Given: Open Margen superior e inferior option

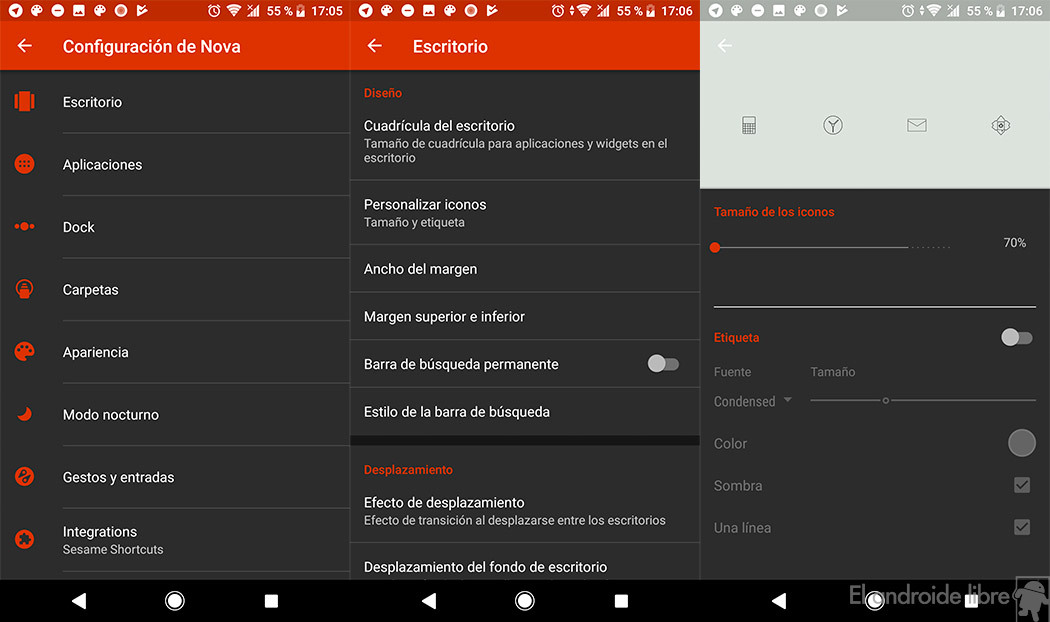Looking at the screenshot, I should (x=525, y=316).
